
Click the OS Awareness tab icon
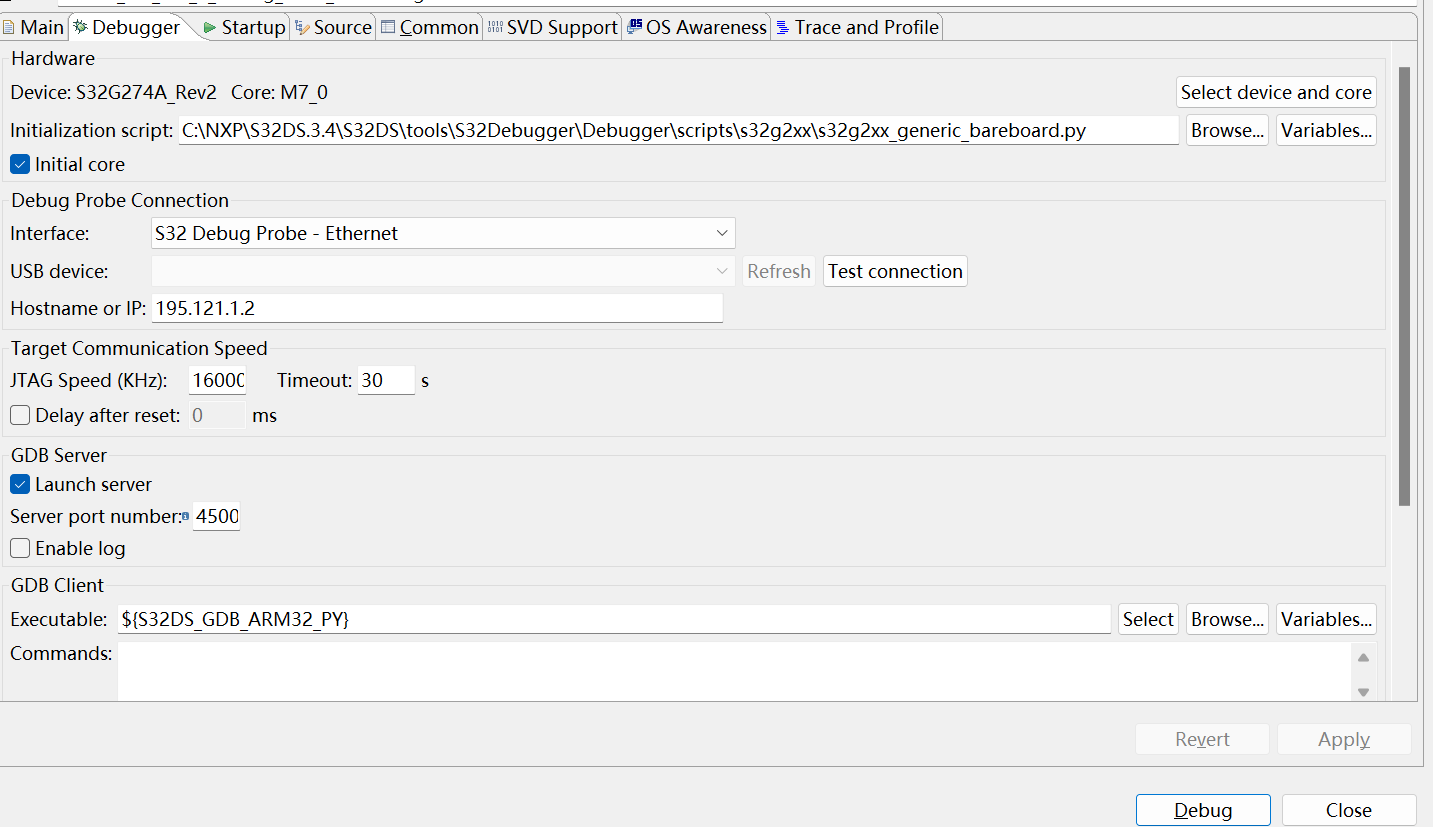click(634, 28)
